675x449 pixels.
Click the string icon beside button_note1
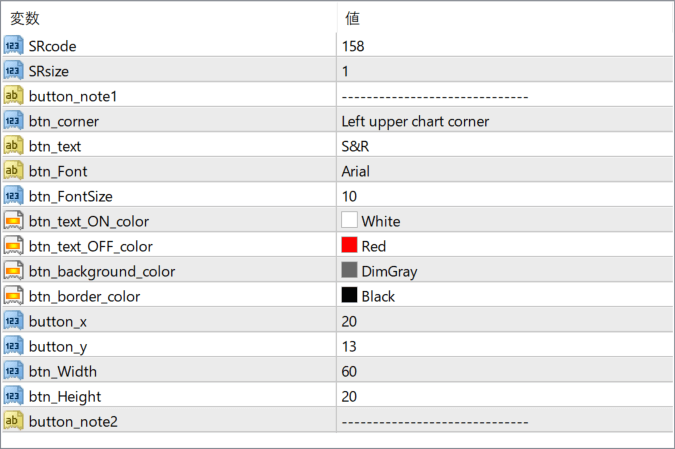point(13,96)
